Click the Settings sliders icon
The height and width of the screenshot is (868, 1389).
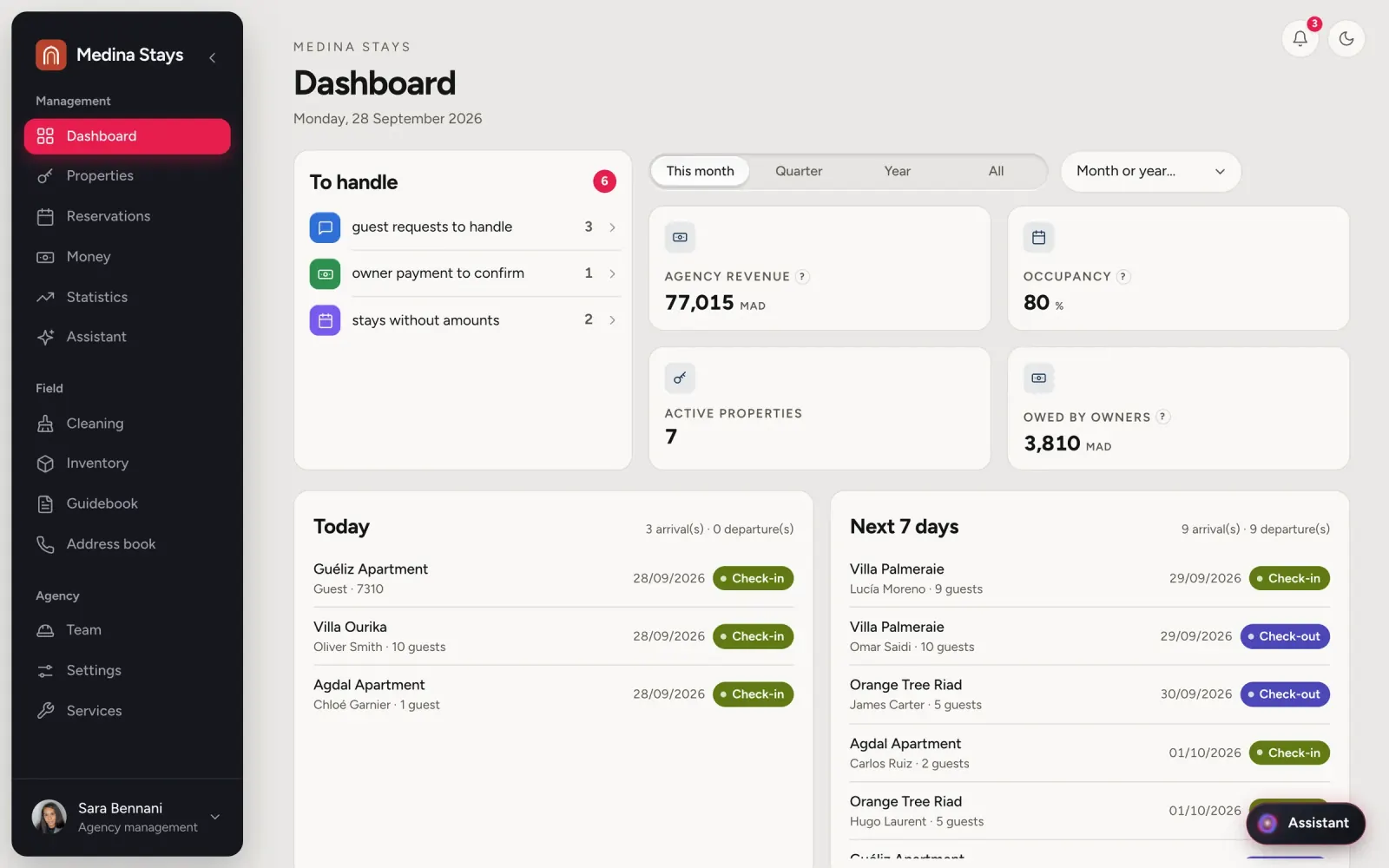45,670
